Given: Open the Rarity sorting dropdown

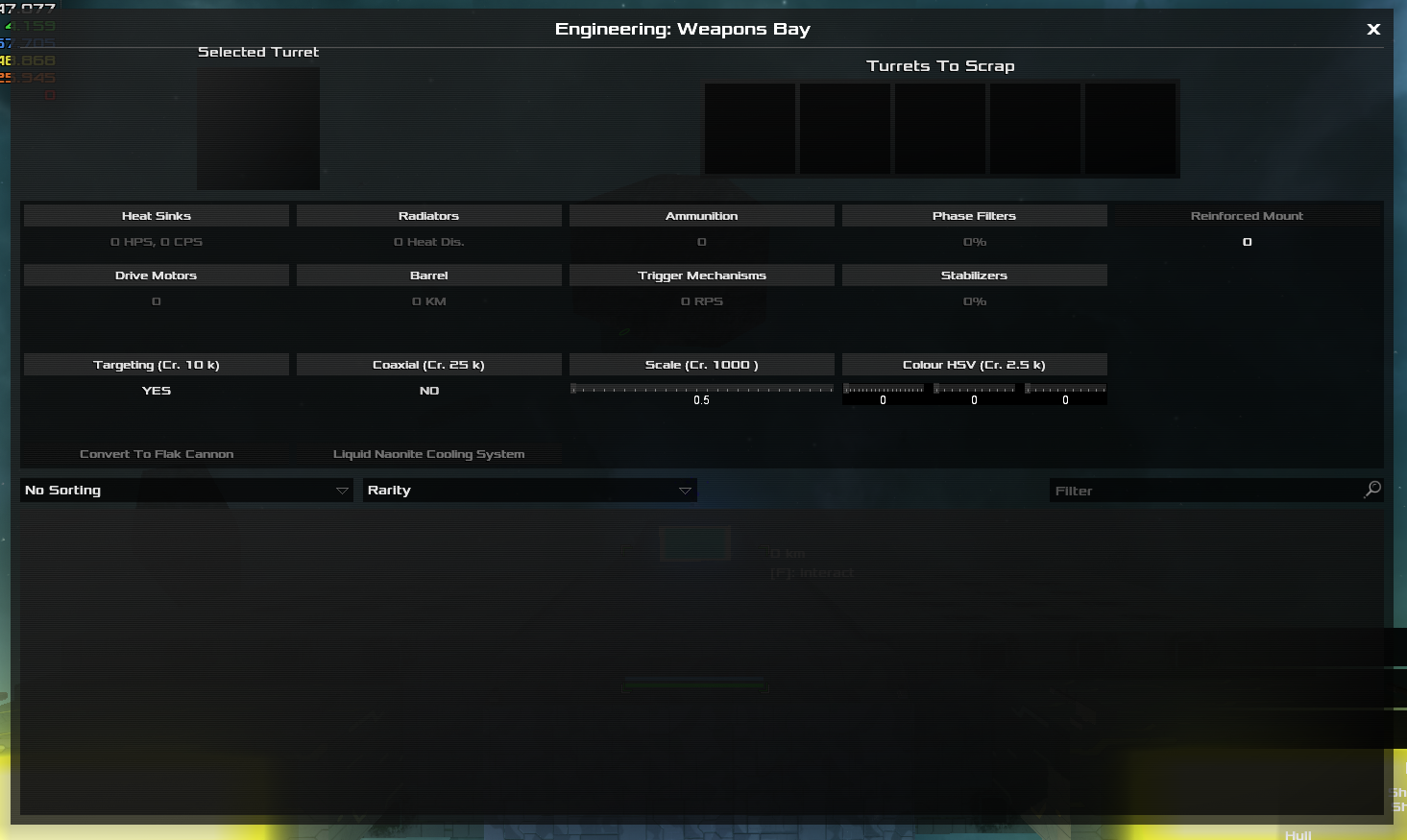Looking at the screenshot, I should [529, 490].
